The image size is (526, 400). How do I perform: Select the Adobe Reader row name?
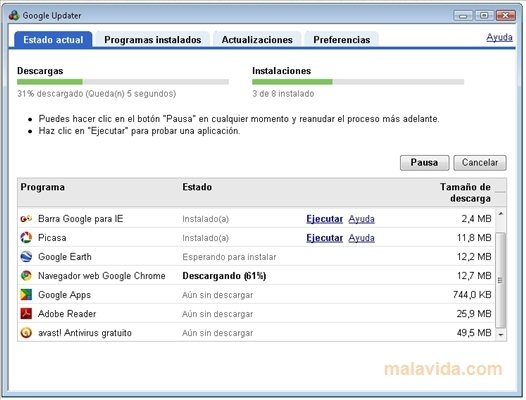(x=67, y=314)
